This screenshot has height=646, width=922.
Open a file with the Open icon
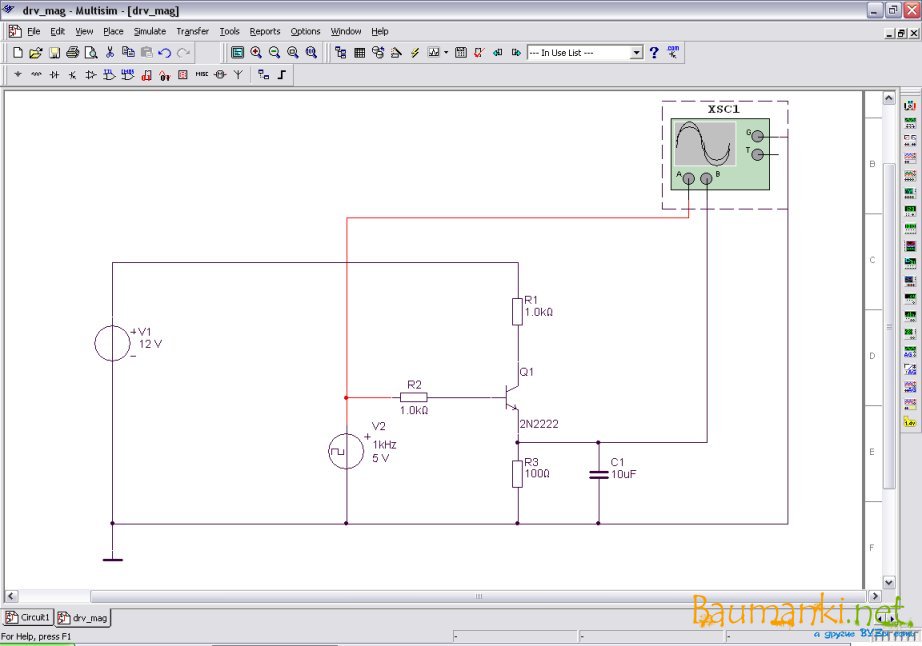tap(35, 52)
